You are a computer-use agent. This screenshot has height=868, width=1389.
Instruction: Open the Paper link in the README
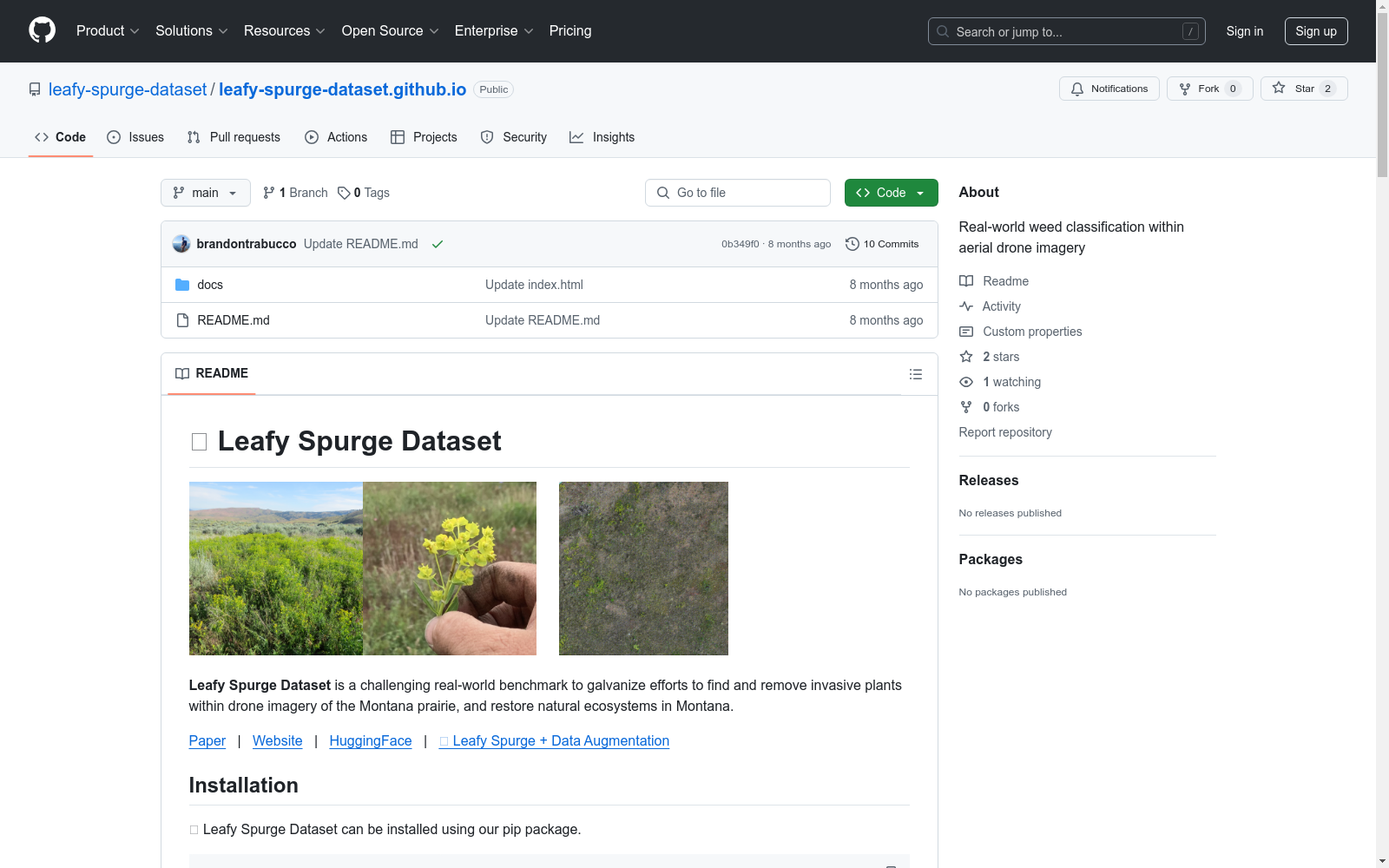(207, 740)
